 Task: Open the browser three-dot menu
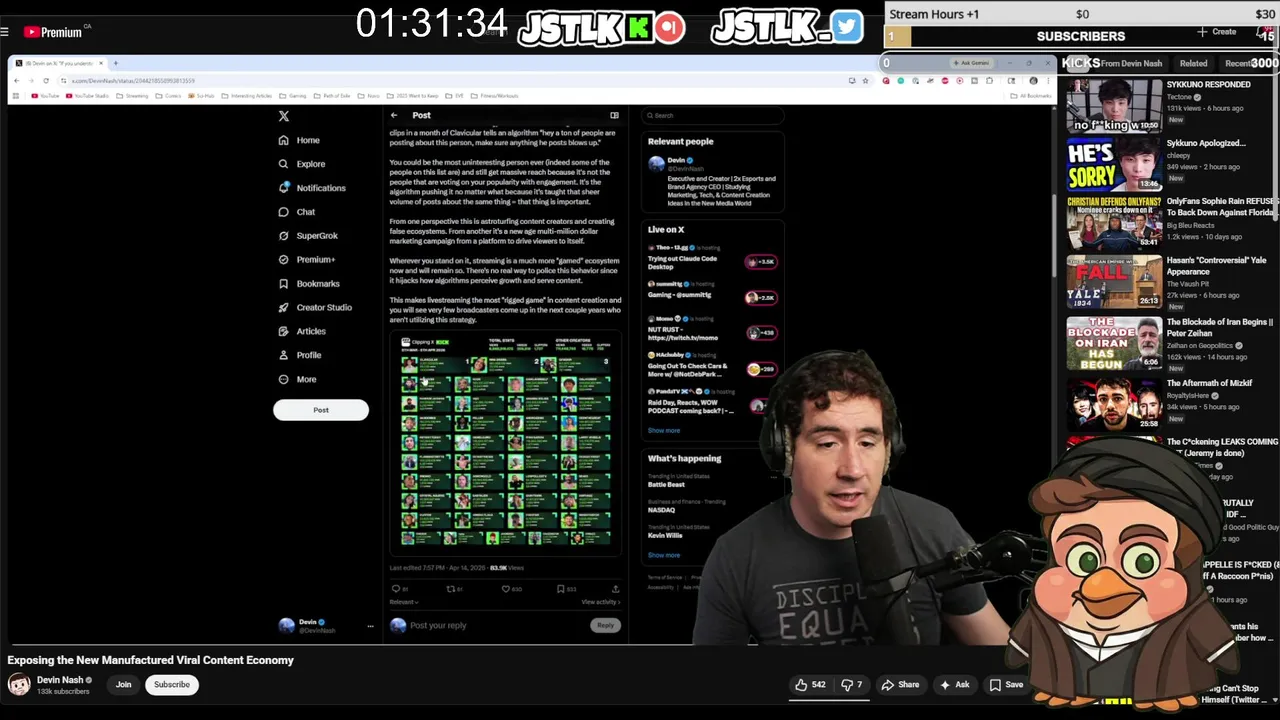click(x=1048, y=80)
